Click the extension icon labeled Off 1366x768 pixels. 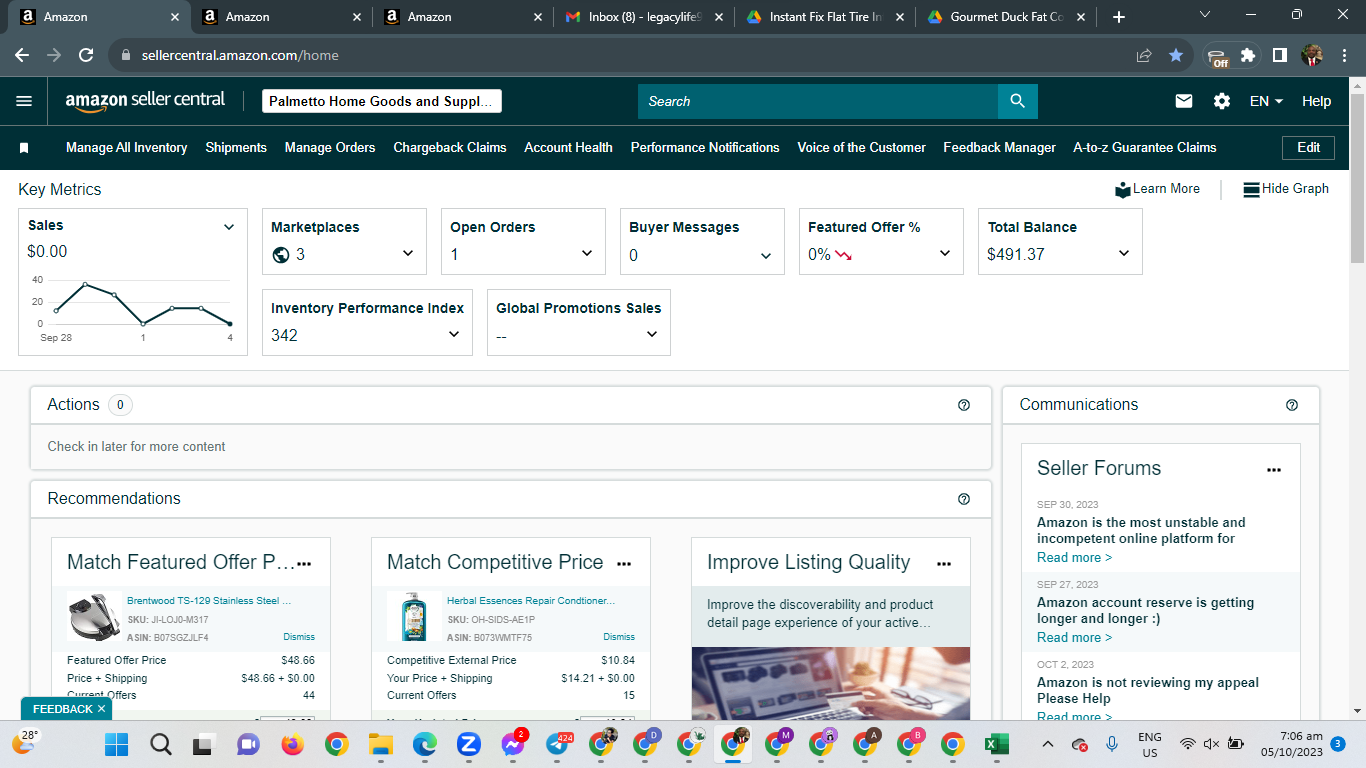[1217, 56]
